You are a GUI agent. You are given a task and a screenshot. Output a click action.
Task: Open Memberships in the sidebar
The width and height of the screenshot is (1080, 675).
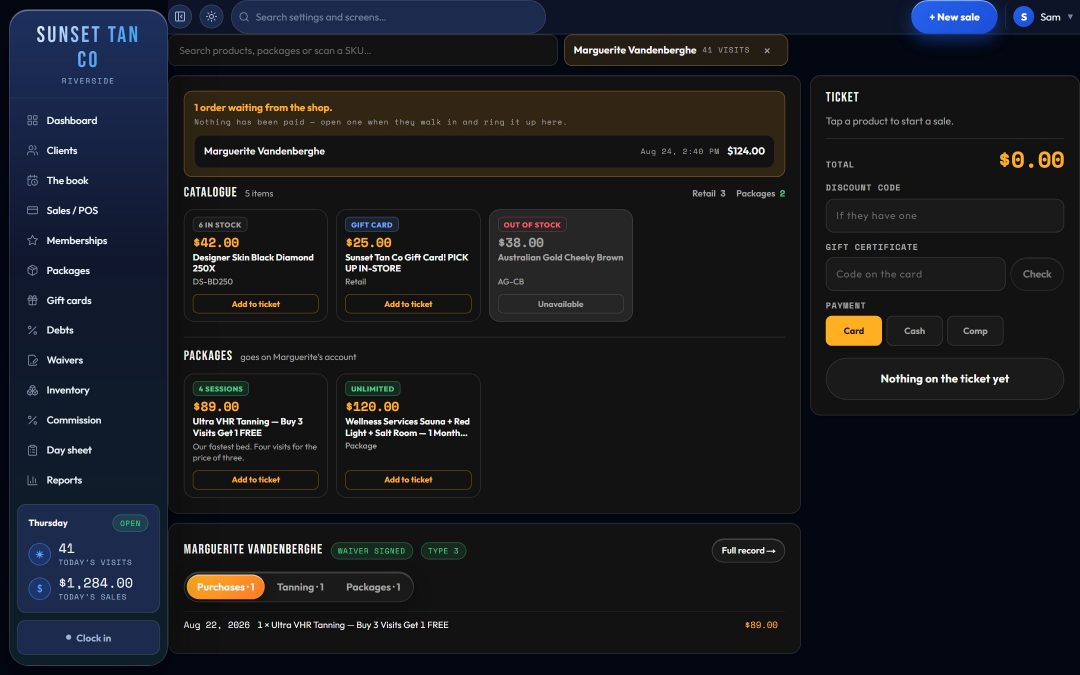point(88,240)
